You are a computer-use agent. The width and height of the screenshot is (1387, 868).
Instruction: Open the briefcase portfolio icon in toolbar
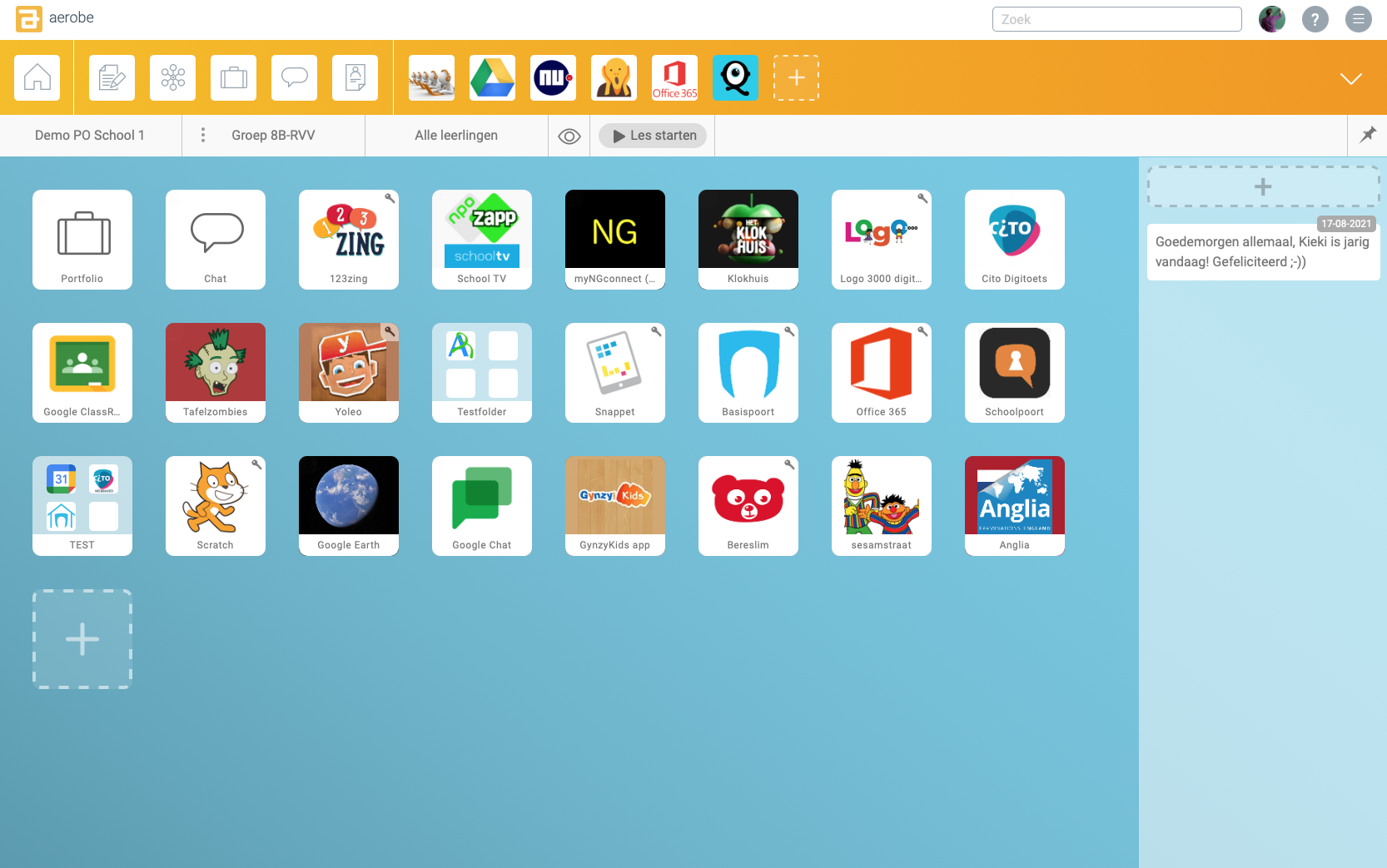click(x=233, y=77)
